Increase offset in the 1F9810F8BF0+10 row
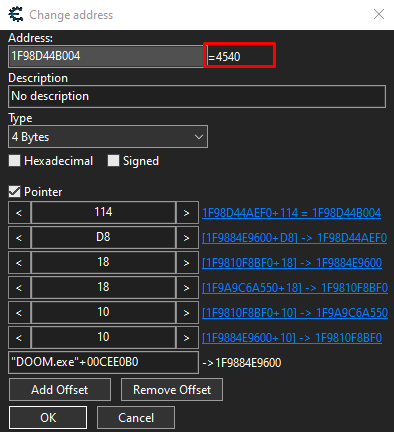This screenshot has width=394, height=432. pyautogui.click(x=187, y=312)
